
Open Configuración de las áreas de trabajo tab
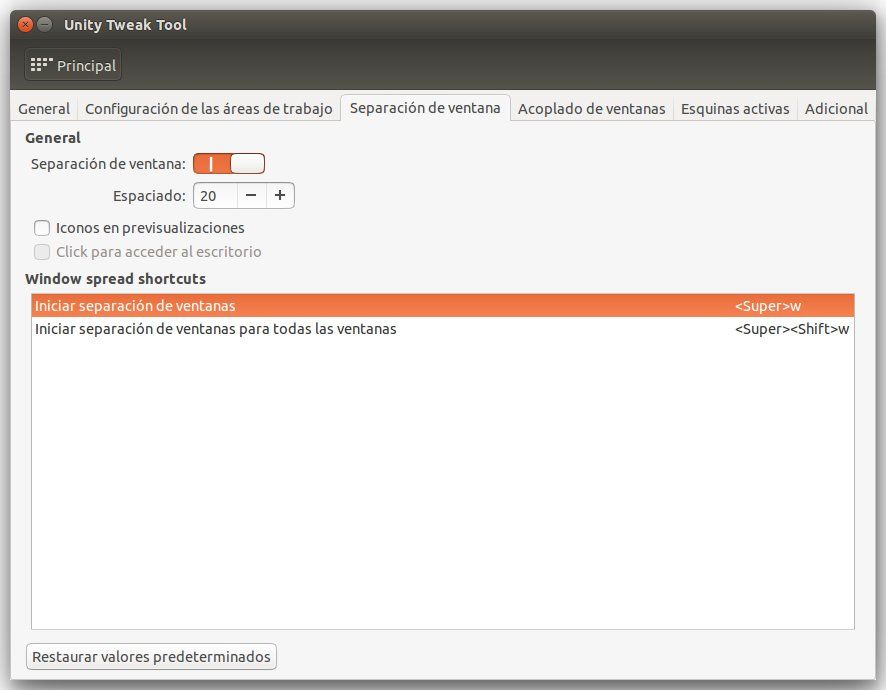[209, 109]
